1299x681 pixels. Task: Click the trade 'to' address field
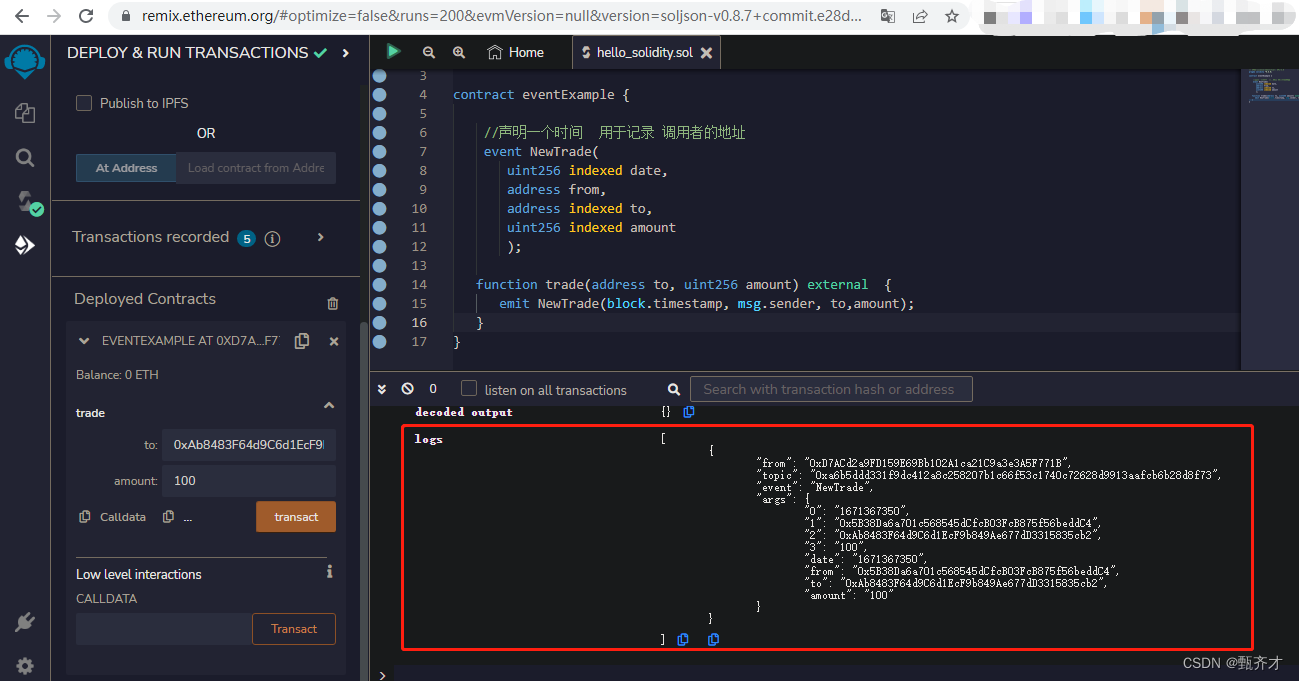249,445
